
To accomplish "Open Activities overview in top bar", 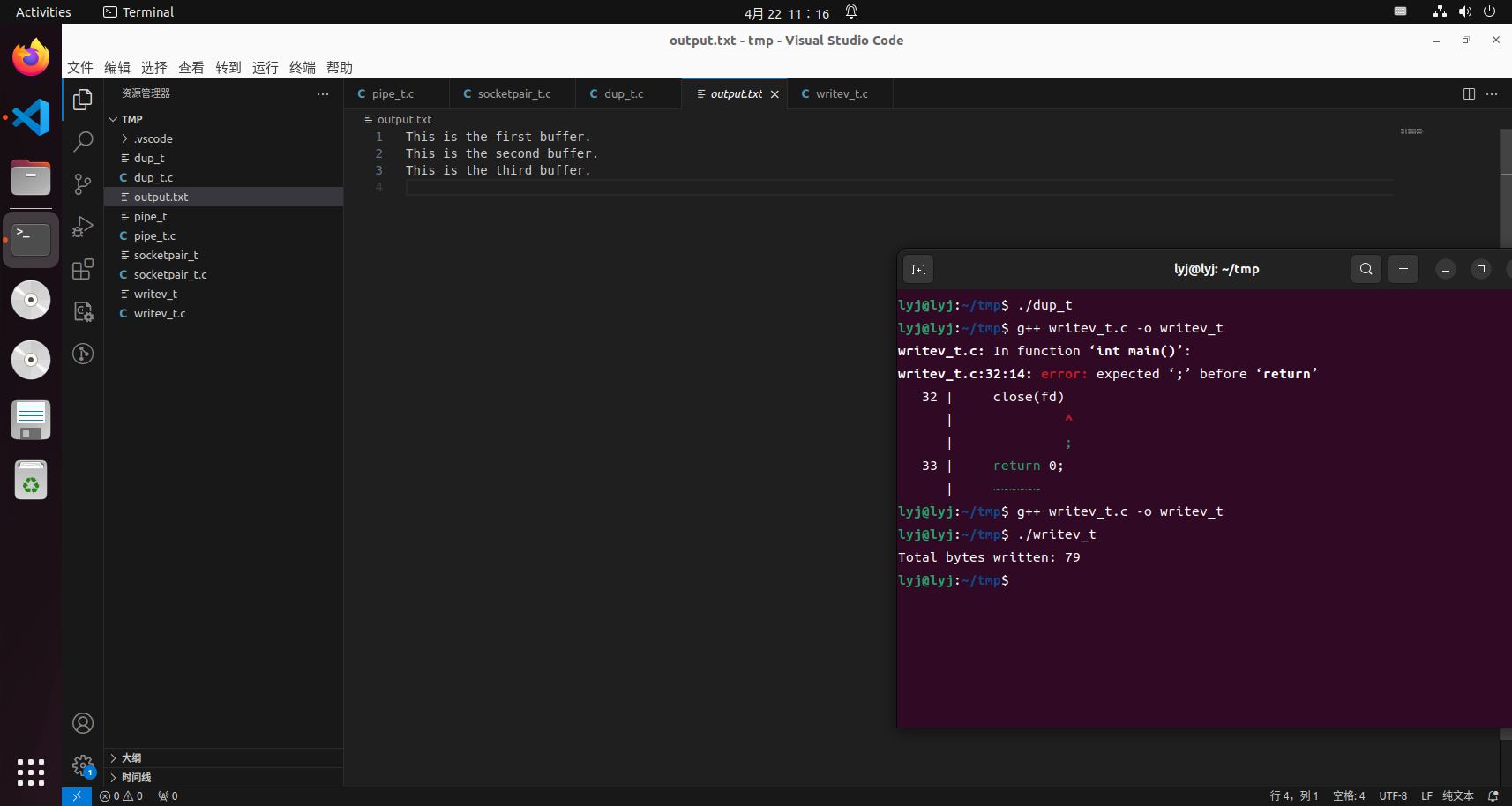I will click(43, 12).
